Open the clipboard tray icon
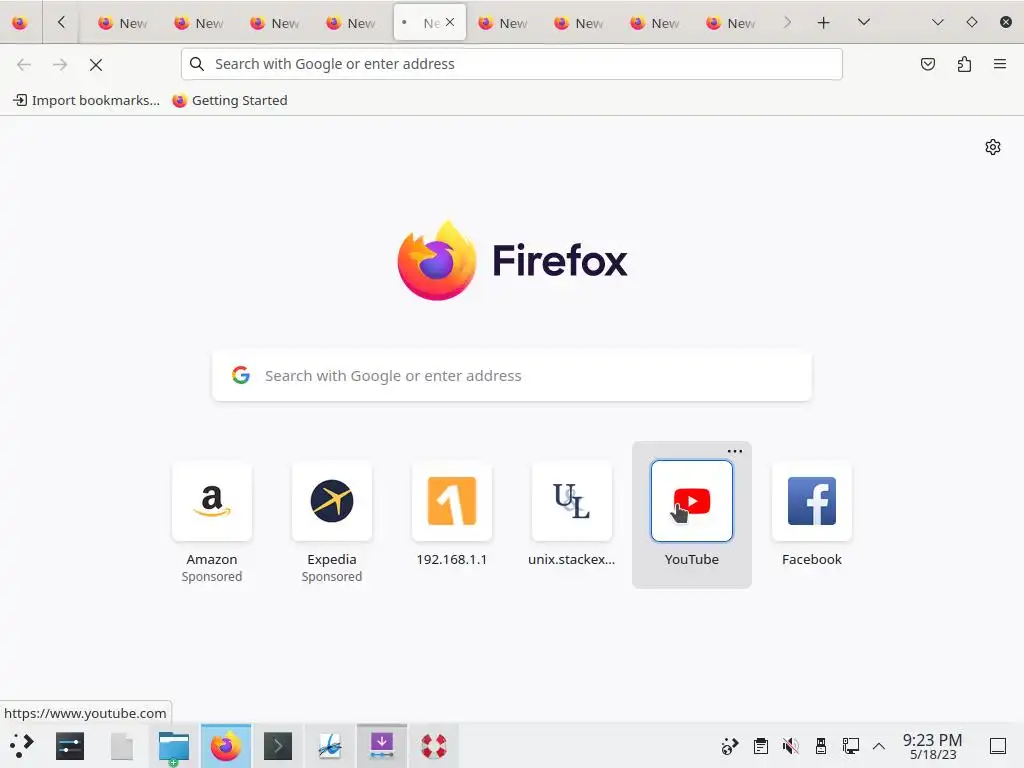The height and width of the screenshot is (768, 1024). point(761,746)
